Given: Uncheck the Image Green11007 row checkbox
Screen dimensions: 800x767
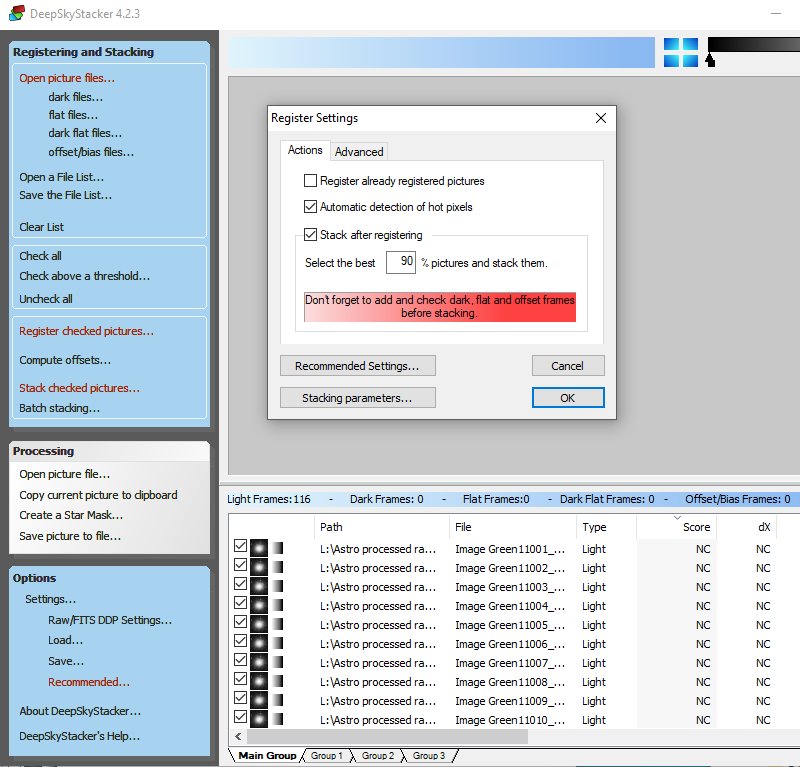Looking at the screenshot, I should pos(240,659).
